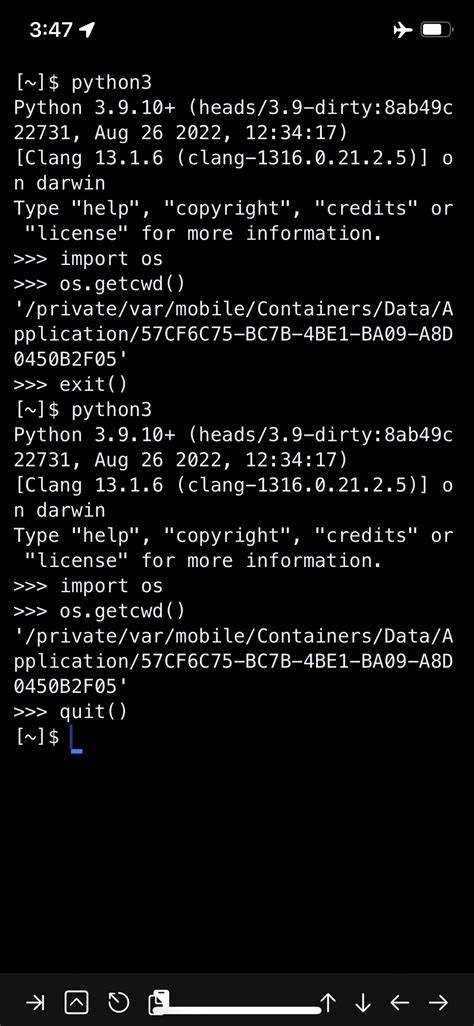Tap the last [~]$ shell prompt
Screen dimensions: 474x1026
point(37,737)
